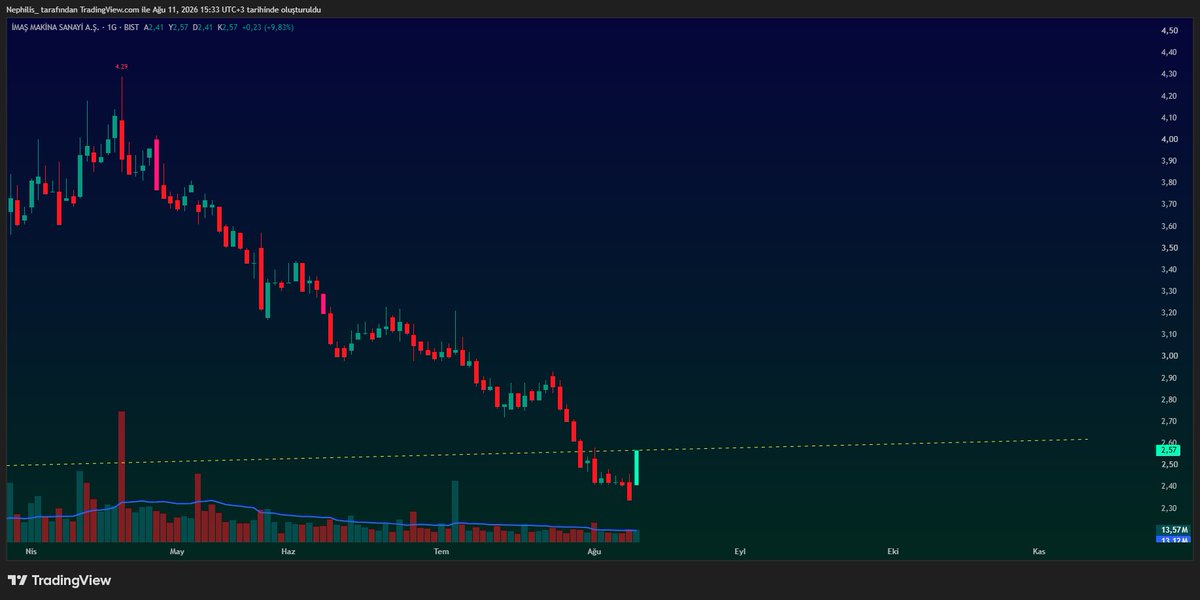This screenshot has height=600, width=1200.
Task: Click the Kas month label on time axis
Action: click(1039, 551)
